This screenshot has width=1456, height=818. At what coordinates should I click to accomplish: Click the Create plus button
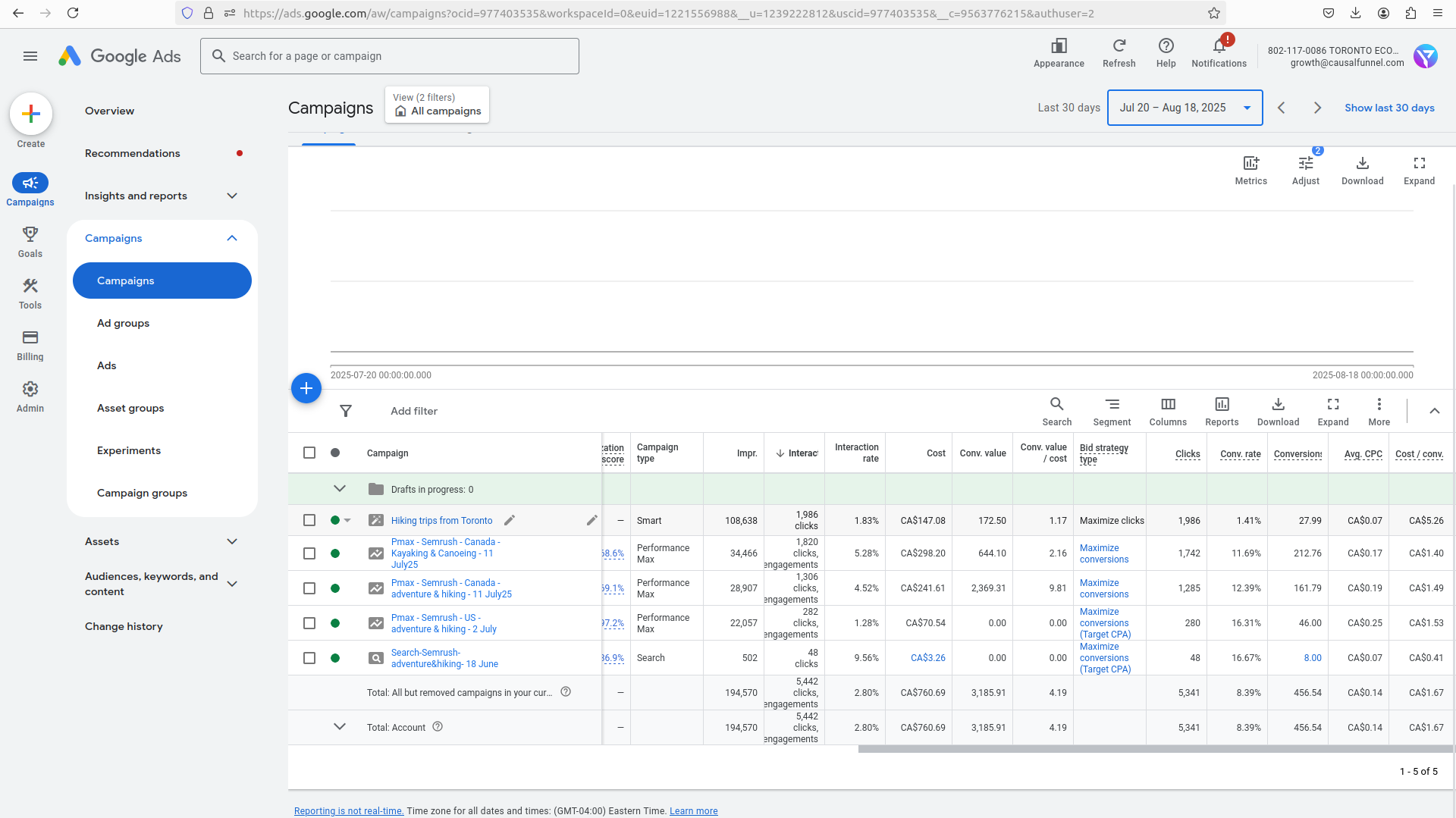pyautogui.click(x=31, y=114)
